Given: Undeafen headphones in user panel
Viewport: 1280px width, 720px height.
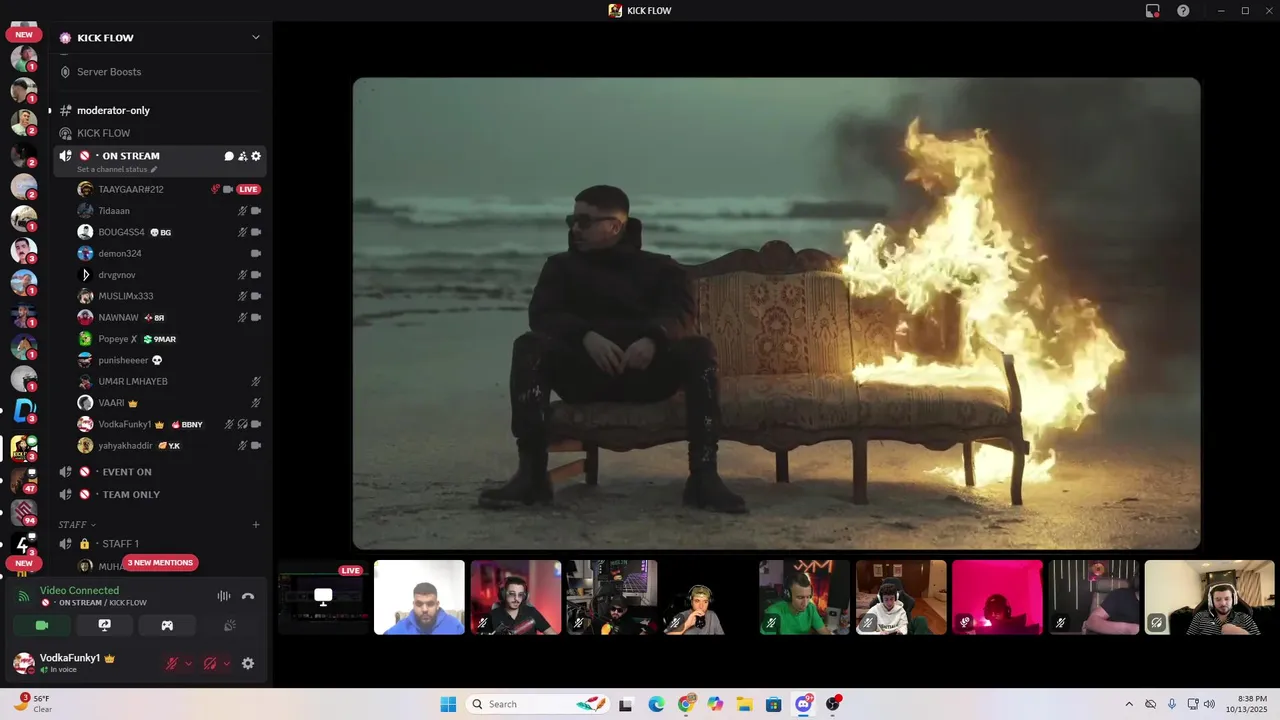Looking at the screenshot, I should click(210, 663).
